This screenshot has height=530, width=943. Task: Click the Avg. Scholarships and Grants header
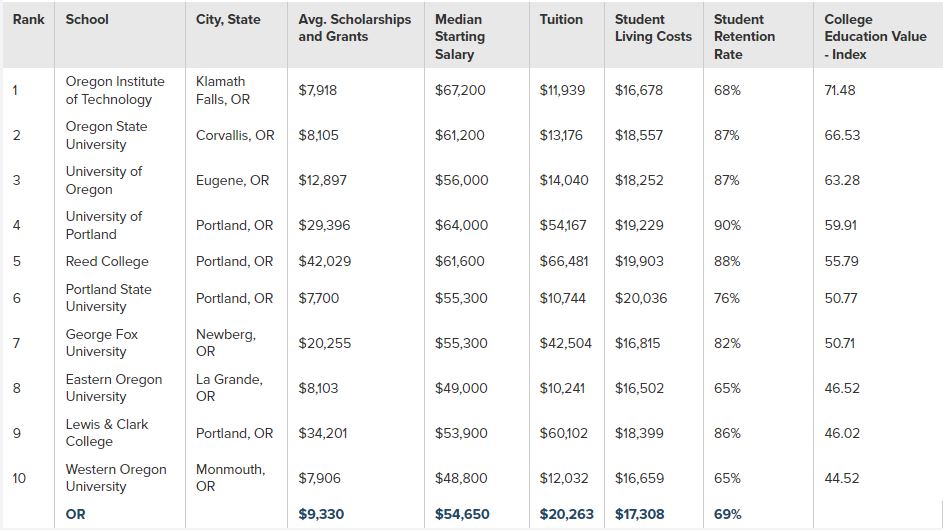point(354,28)
